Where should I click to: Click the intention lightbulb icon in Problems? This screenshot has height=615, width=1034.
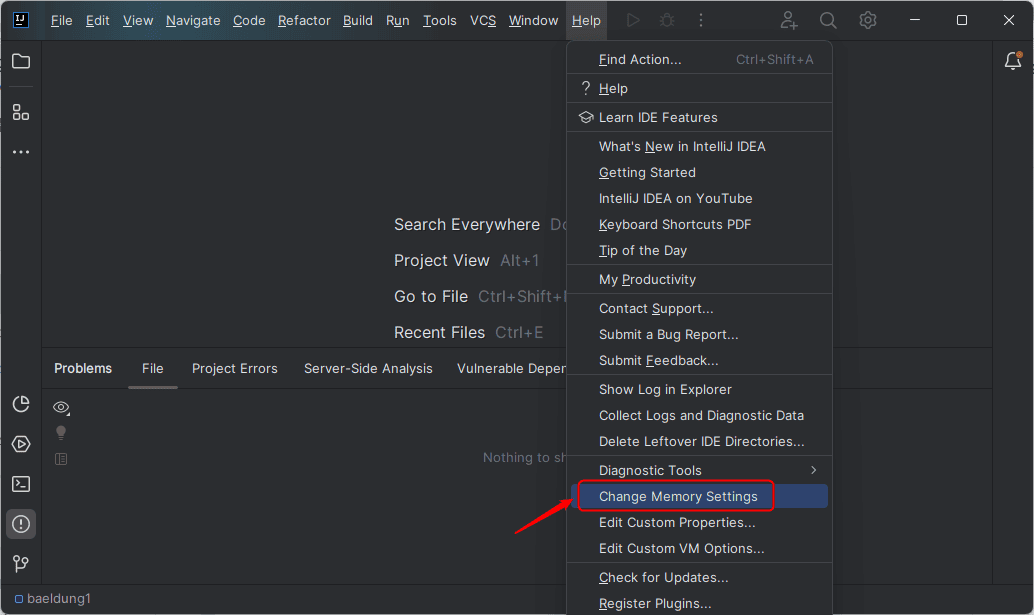click(x=61, y=432)
